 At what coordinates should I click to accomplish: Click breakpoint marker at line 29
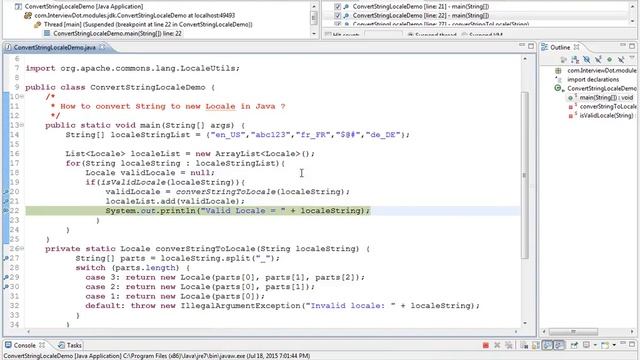[6, 277]
